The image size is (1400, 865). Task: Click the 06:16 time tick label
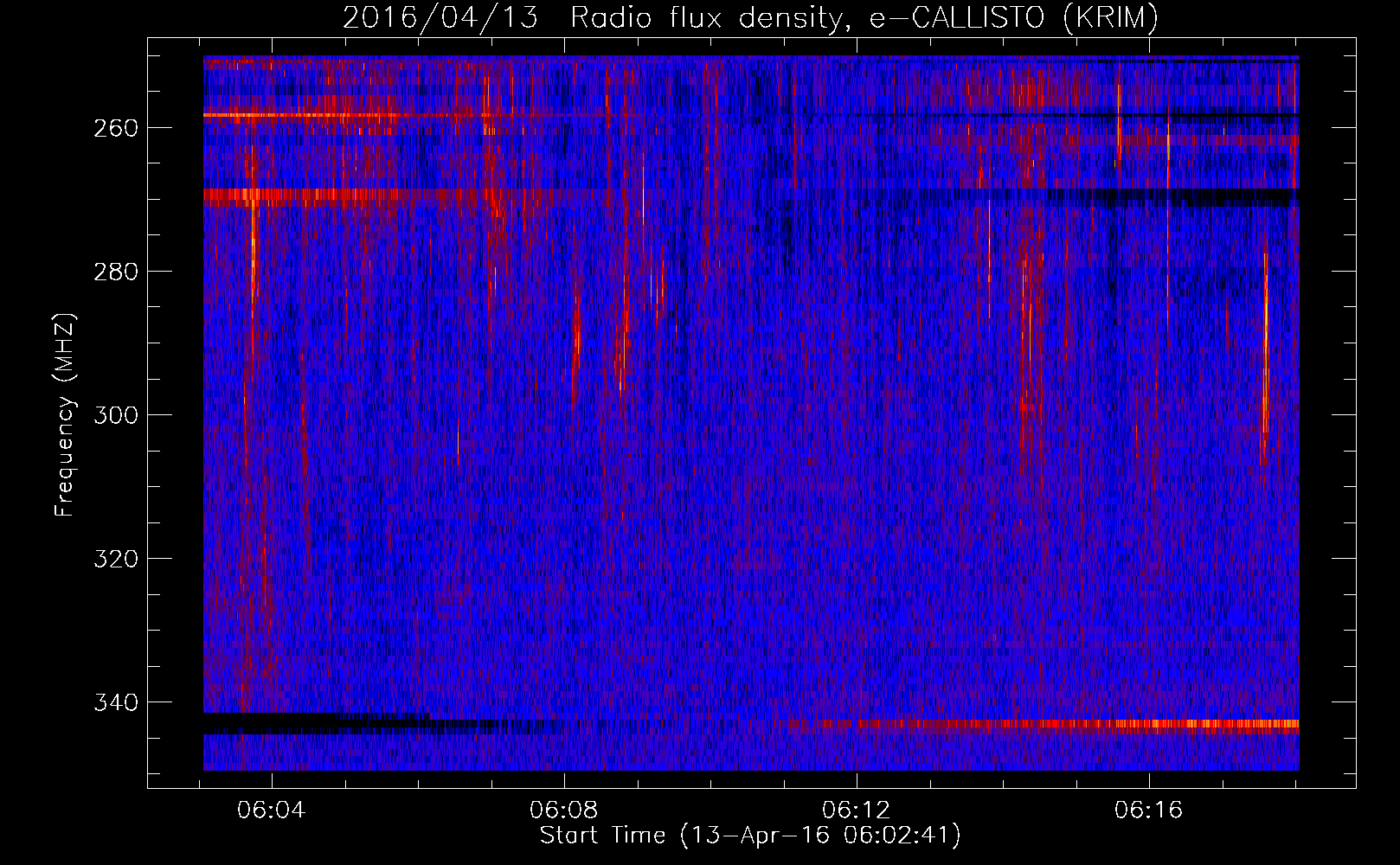pos(1149,811)
